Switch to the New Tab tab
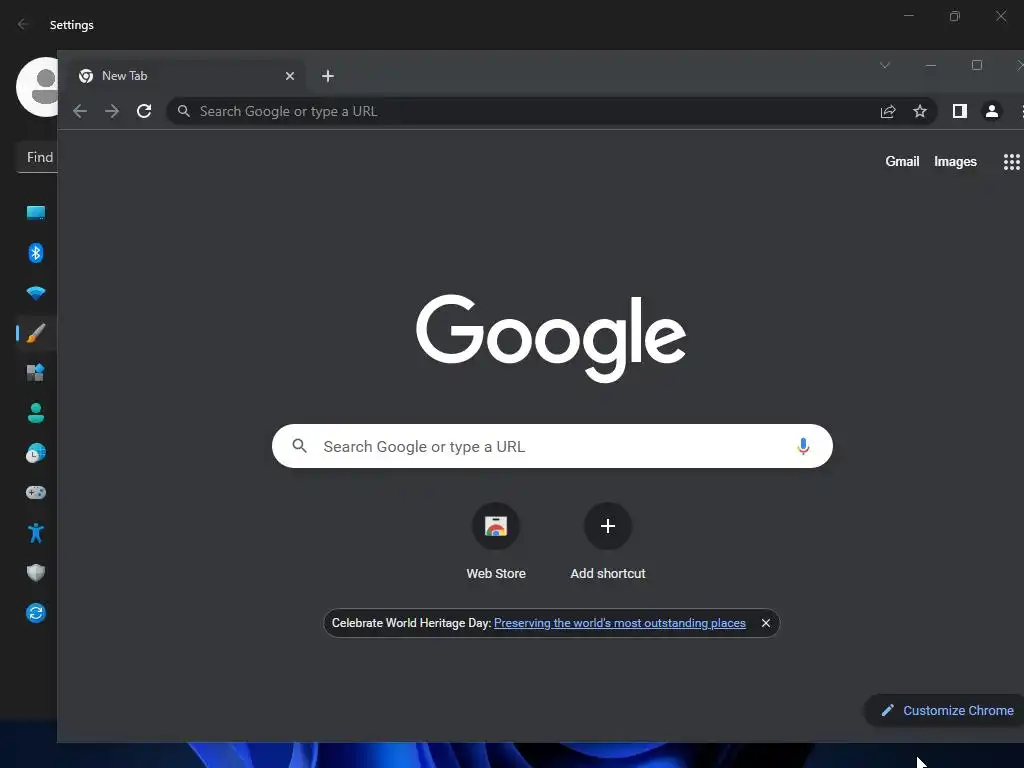Image resolution: width=1024 pixels, height=768 pixels. click(185, 76)
